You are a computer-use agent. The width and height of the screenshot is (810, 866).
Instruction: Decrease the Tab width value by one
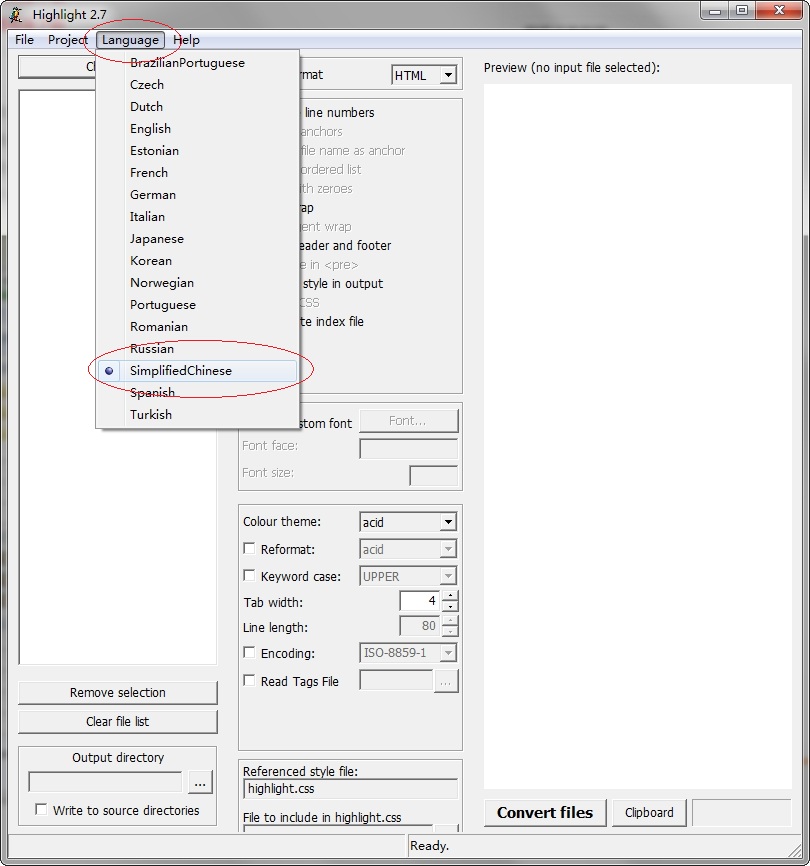(x=450, y=606)
